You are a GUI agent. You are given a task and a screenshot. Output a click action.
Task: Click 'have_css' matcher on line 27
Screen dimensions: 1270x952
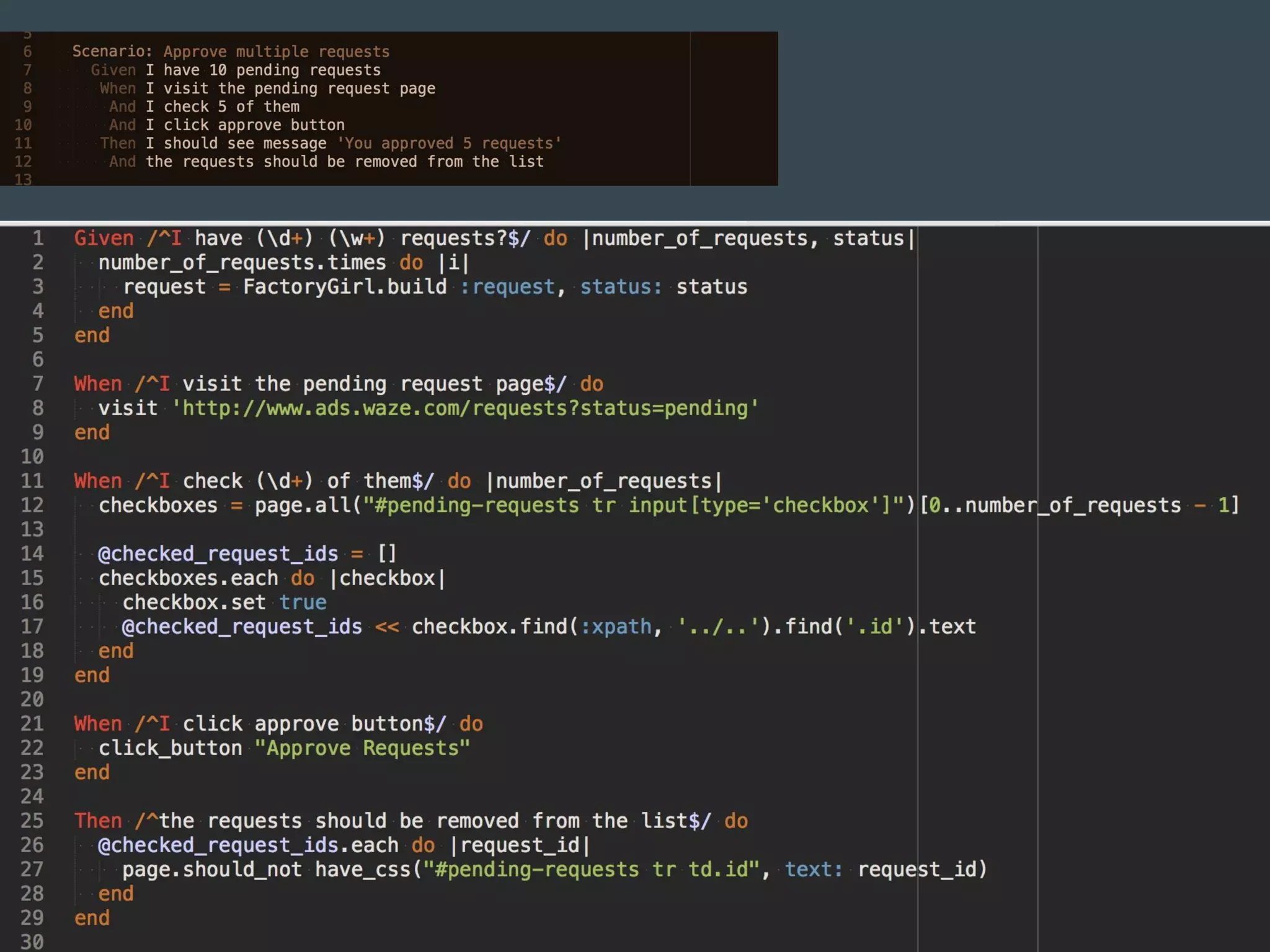[x=363, y=870]
